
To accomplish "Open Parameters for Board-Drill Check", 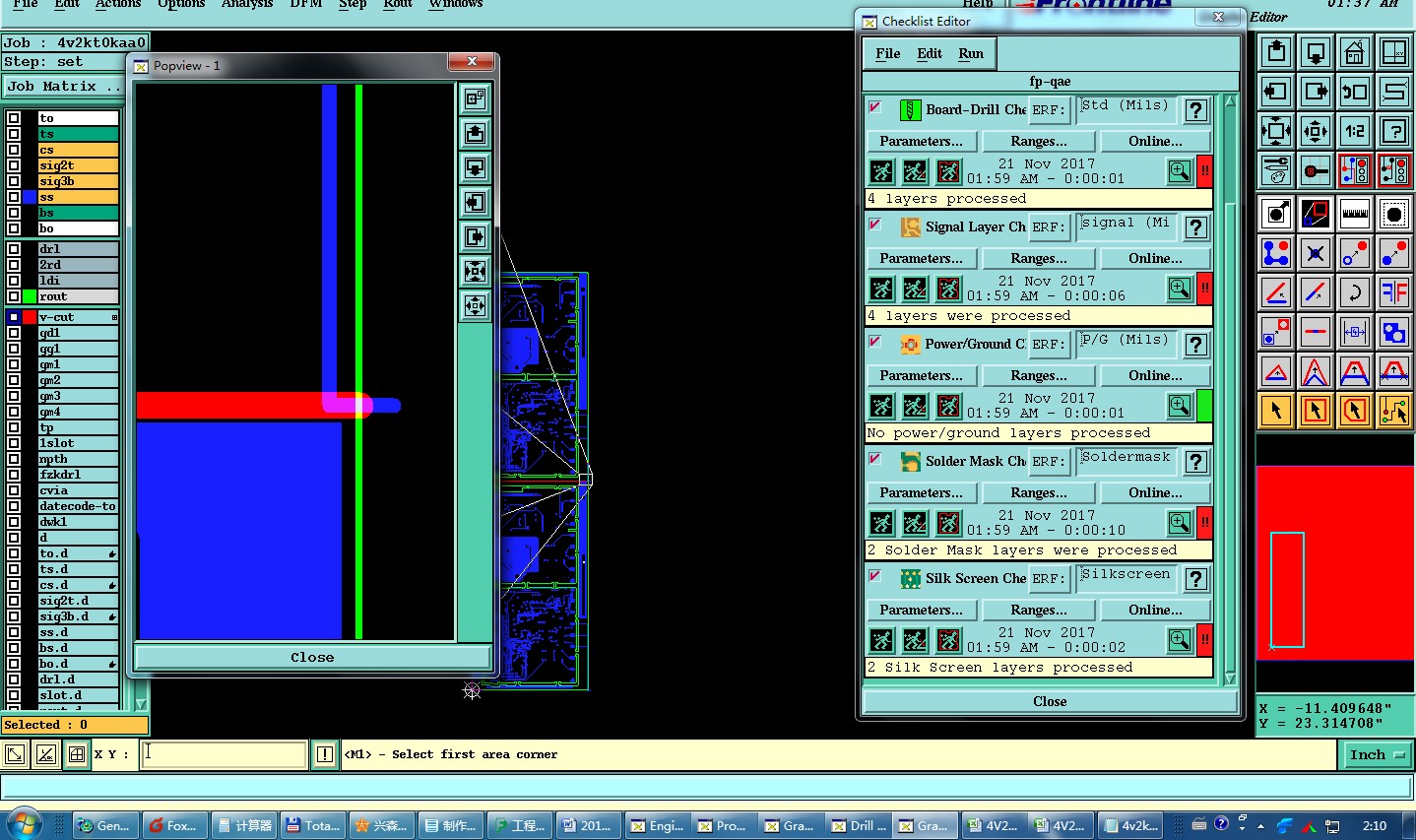I will (x=922, y=141).
